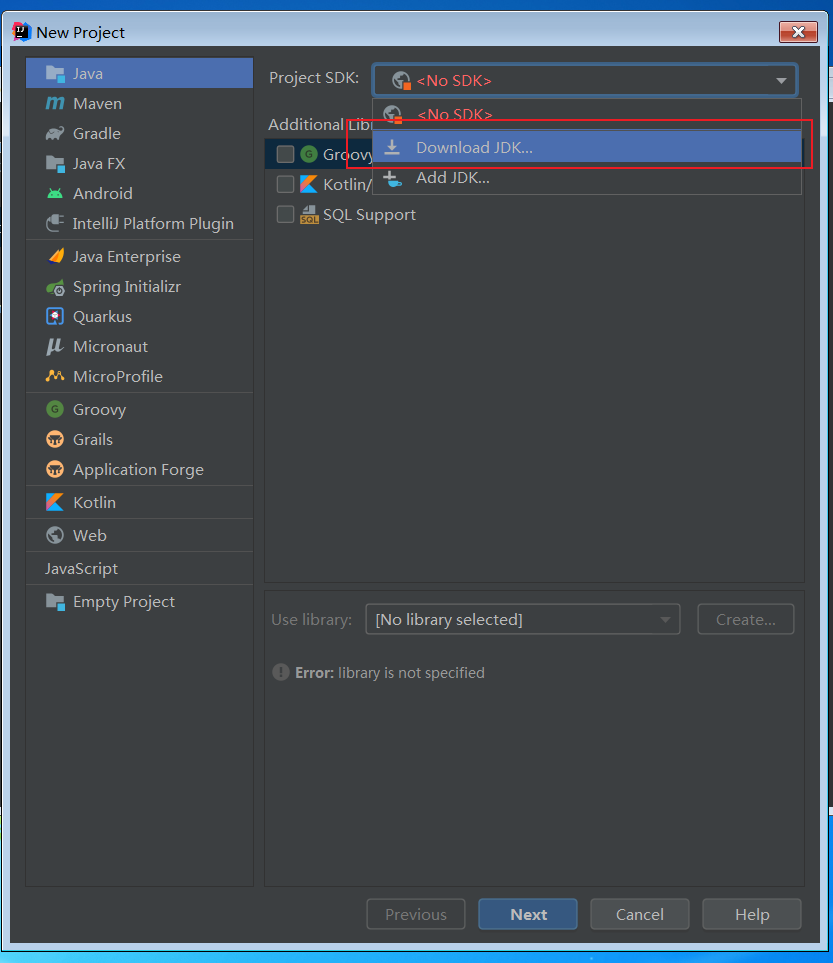Click the Next button

click(x=528, y=914)
